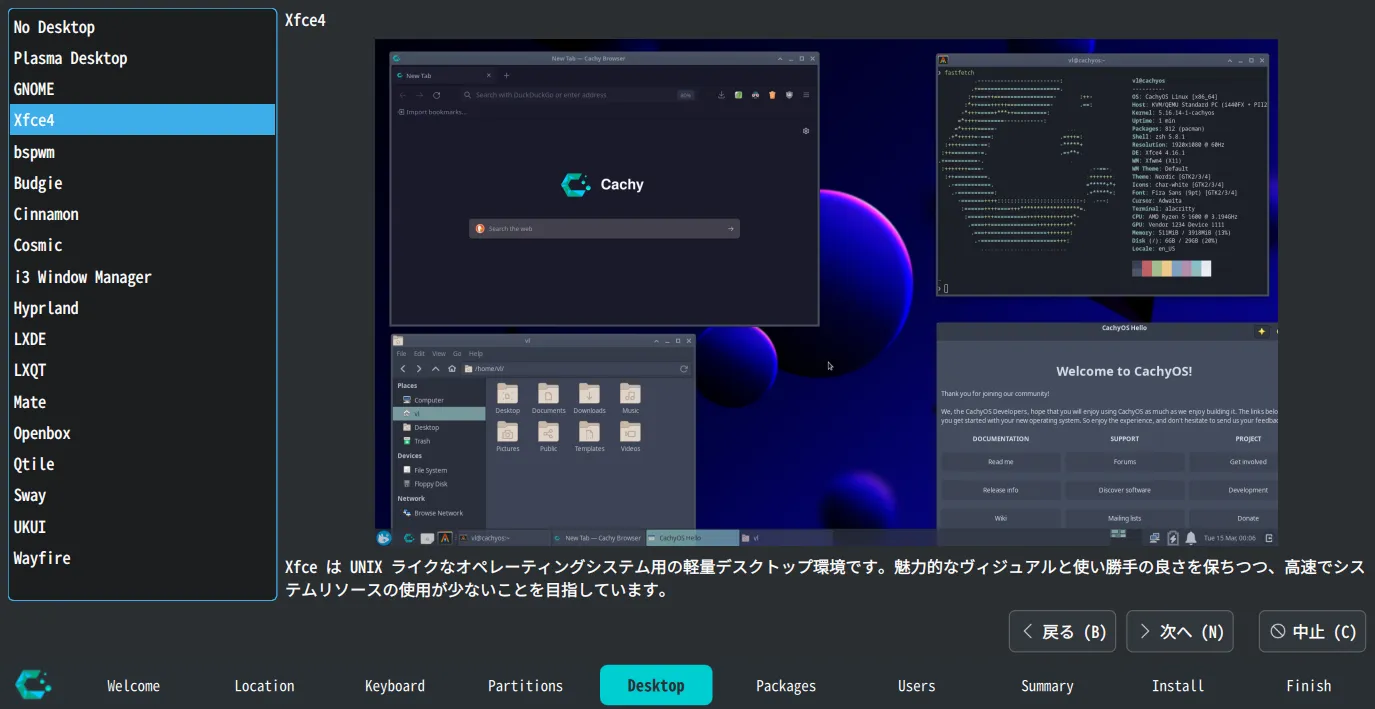Image resolution: width=1375 pixels, height=709 pixels.
Task: Choose the UKUI desktop
Action: [142, 527]
